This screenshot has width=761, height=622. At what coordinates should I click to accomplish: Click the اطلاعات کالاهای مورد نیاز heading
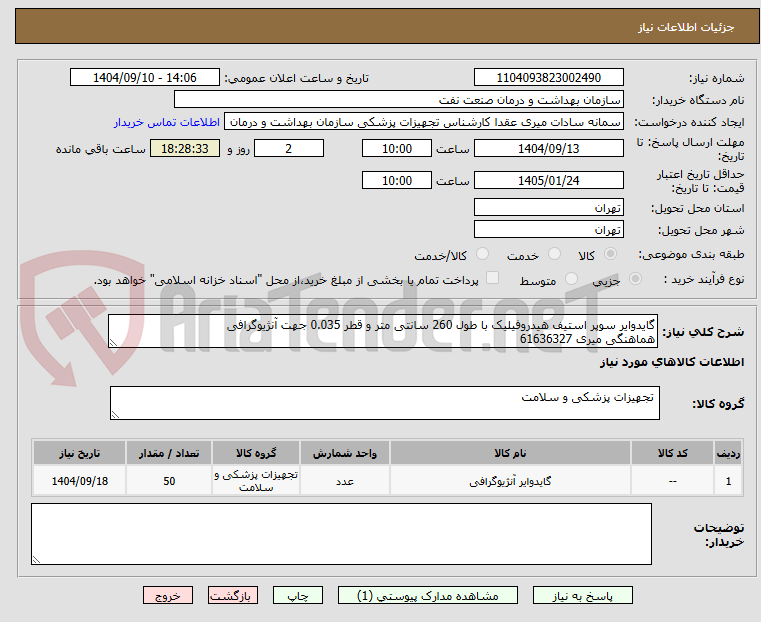(x=672, y=362)
